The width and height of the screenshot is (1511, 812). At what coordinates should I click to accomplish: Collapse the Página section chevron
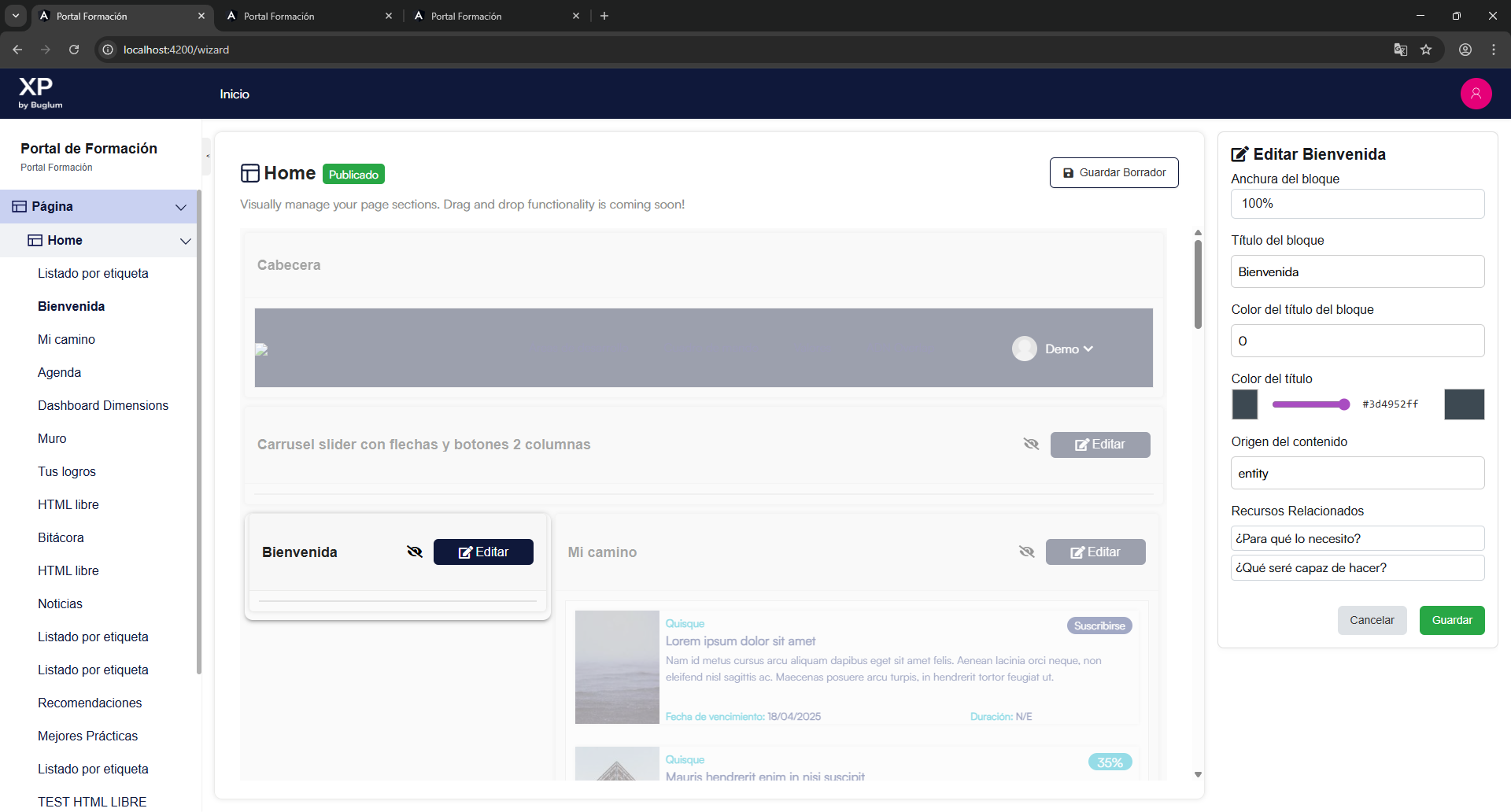click(180, 207)
